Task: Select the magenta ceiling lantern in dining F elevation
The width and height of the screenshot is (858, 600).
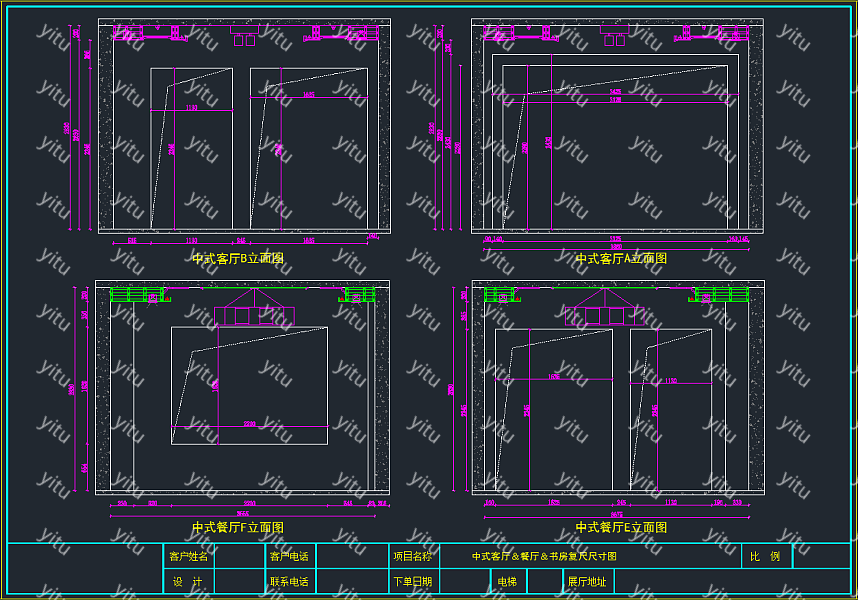Action: 241,310
